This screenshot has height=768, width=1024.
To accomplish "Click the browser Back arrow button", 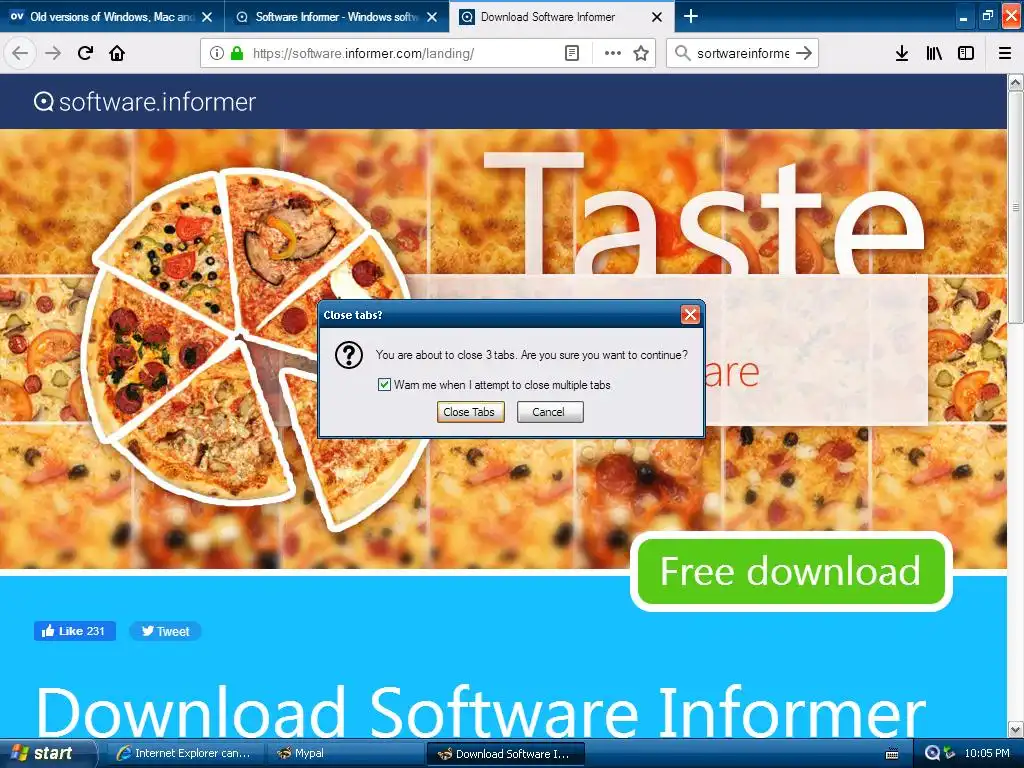I will click(20, 53).
